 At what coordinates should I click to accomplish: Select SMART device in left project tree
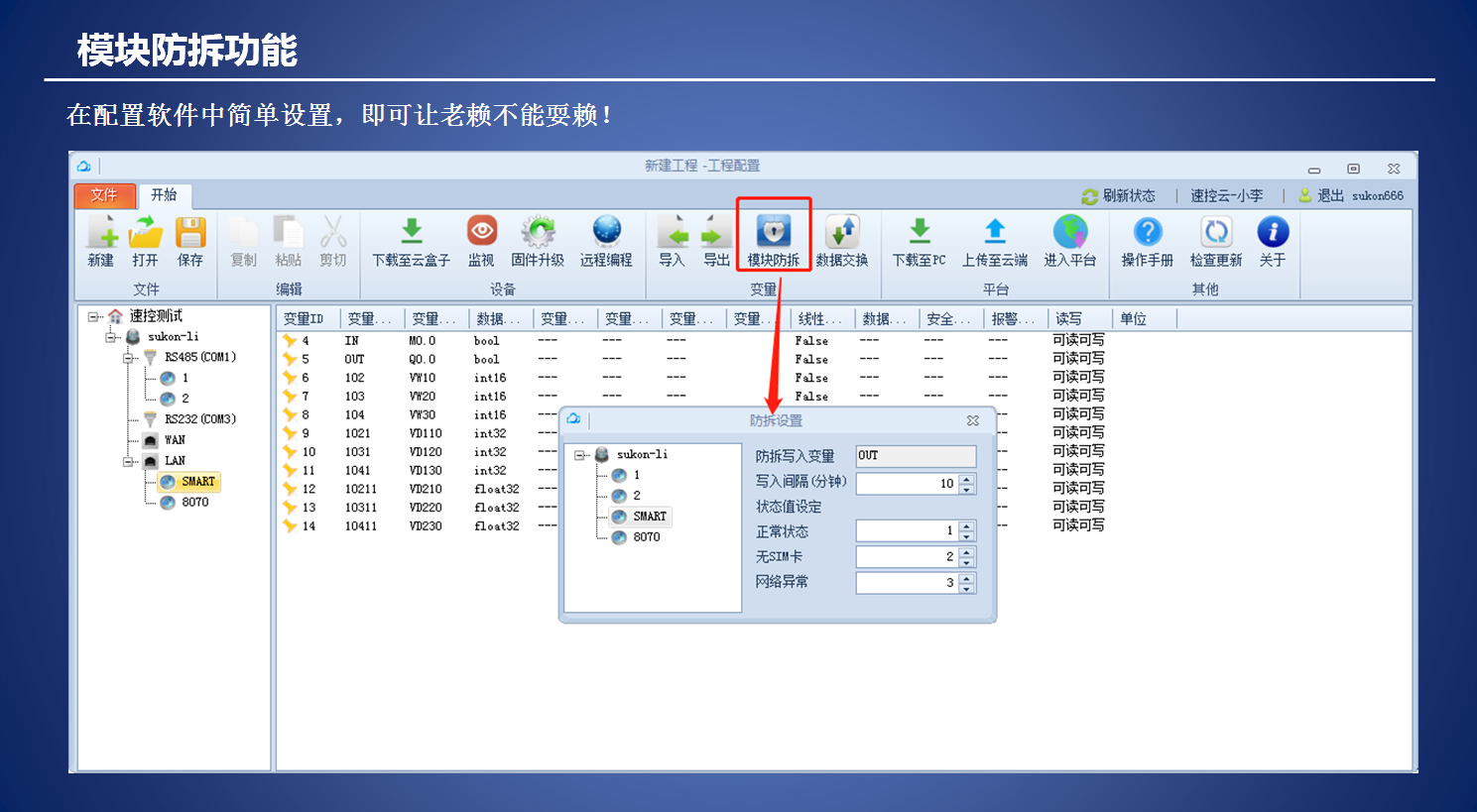197,482
